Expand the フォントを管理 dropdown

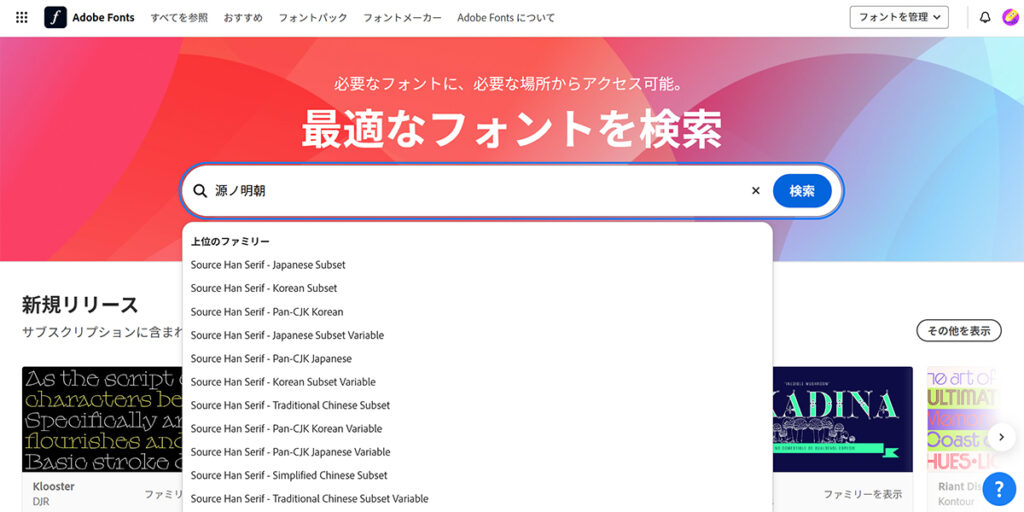[x=899, y=18]
